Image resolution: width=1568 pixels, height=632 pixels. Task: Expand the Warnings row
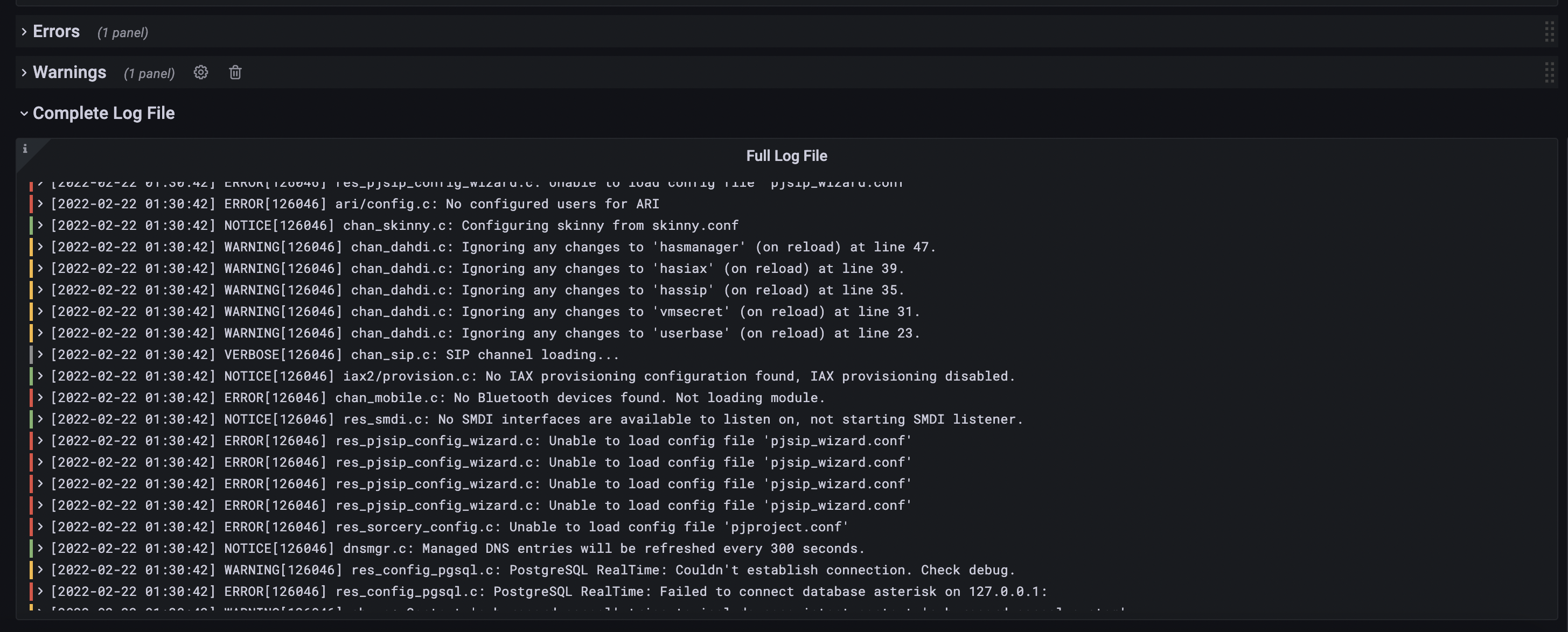(x=23, y=72)
